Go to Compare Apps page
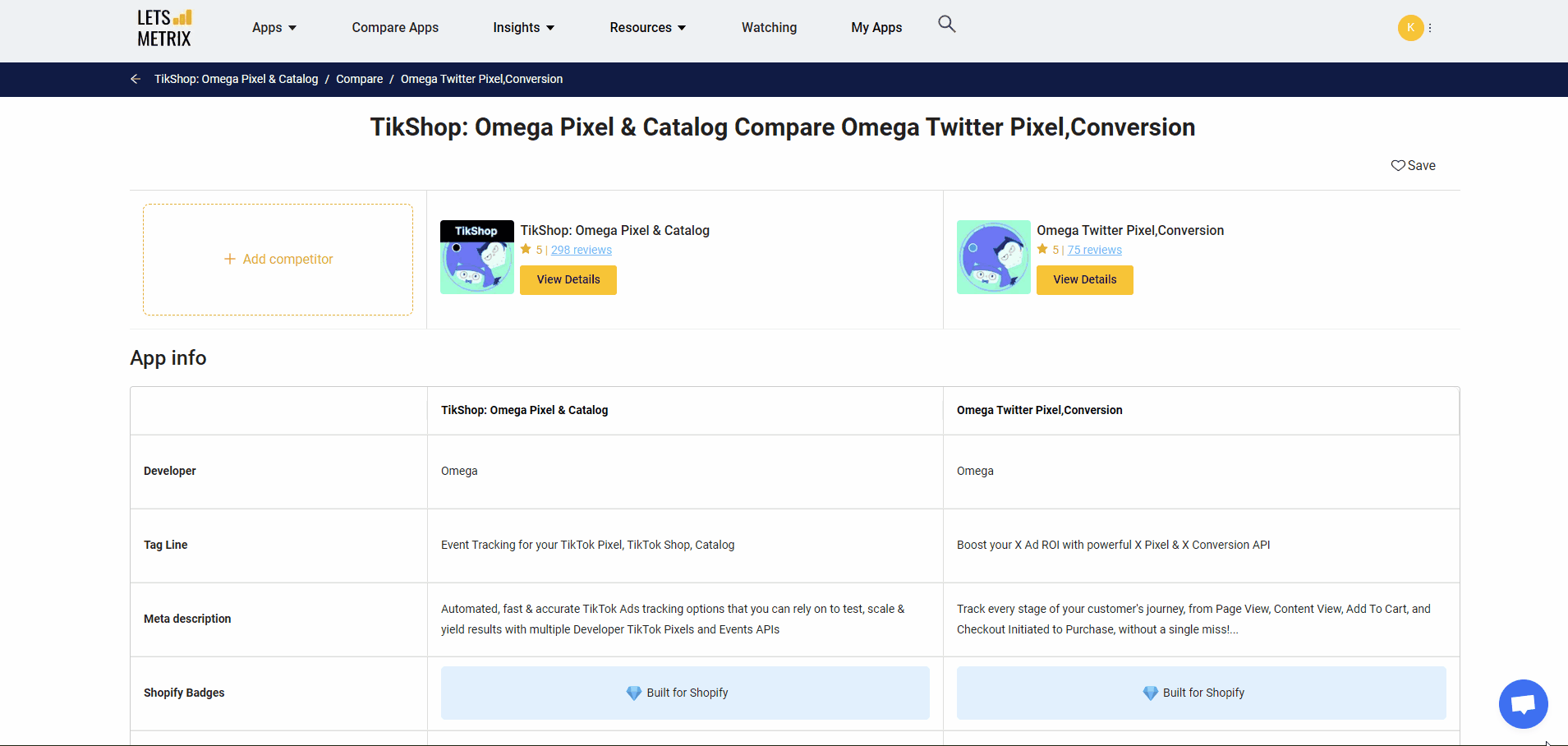The image size is (1568, 746). pos(395,28)
